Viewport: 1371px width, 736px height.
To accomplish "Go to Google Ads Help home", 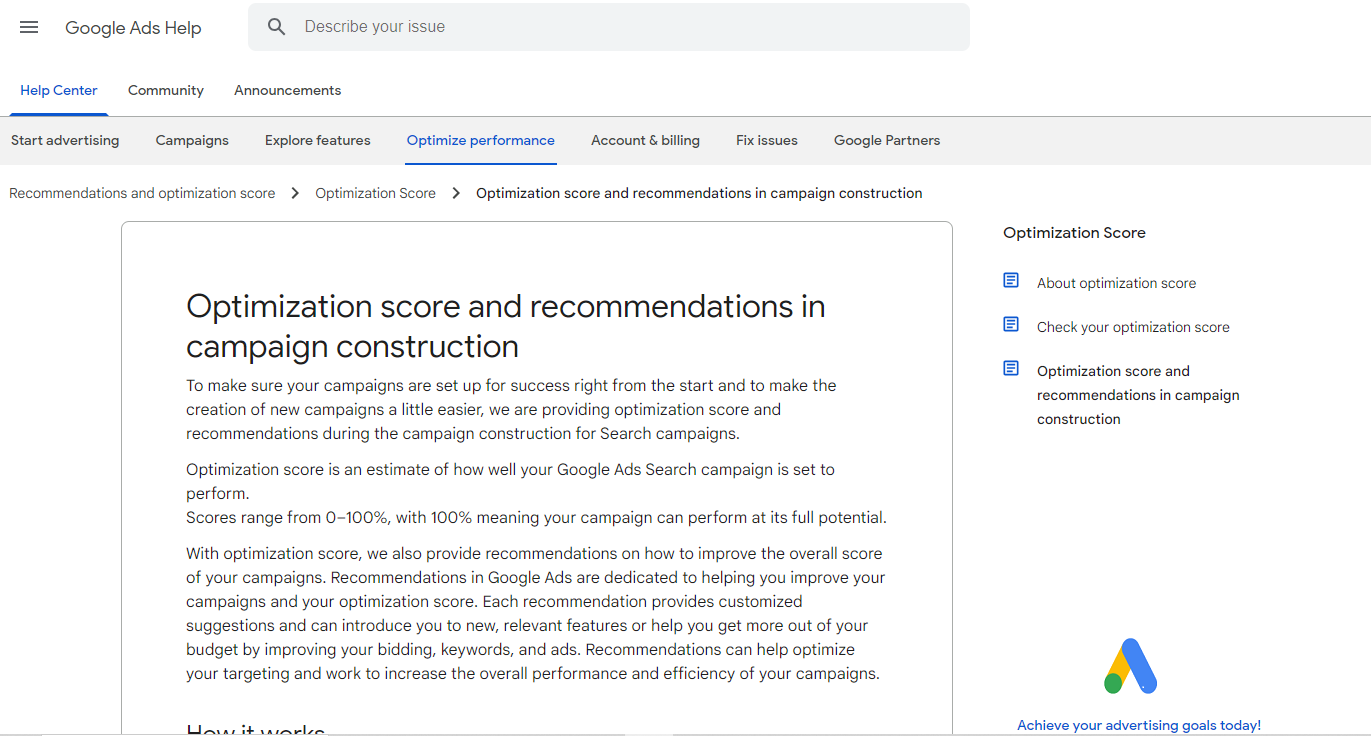I will (133, 28).
